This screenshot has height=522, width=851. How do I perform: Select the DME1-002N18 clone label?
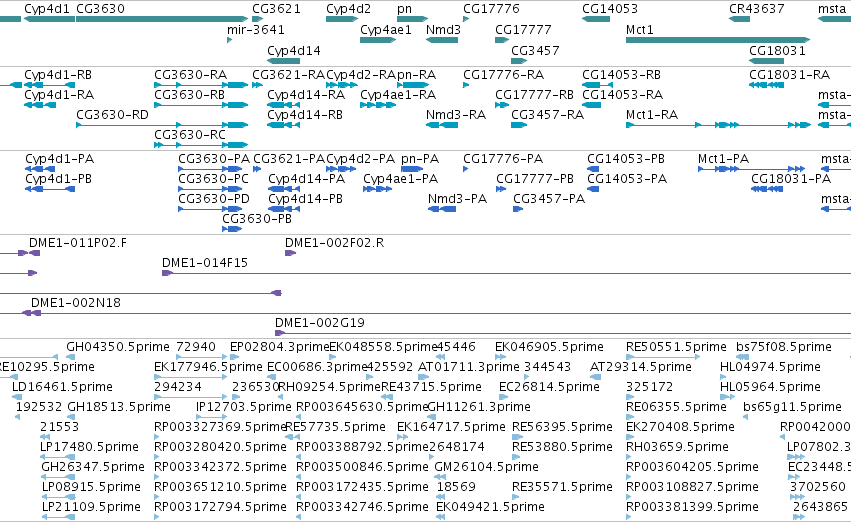(76, 302)
